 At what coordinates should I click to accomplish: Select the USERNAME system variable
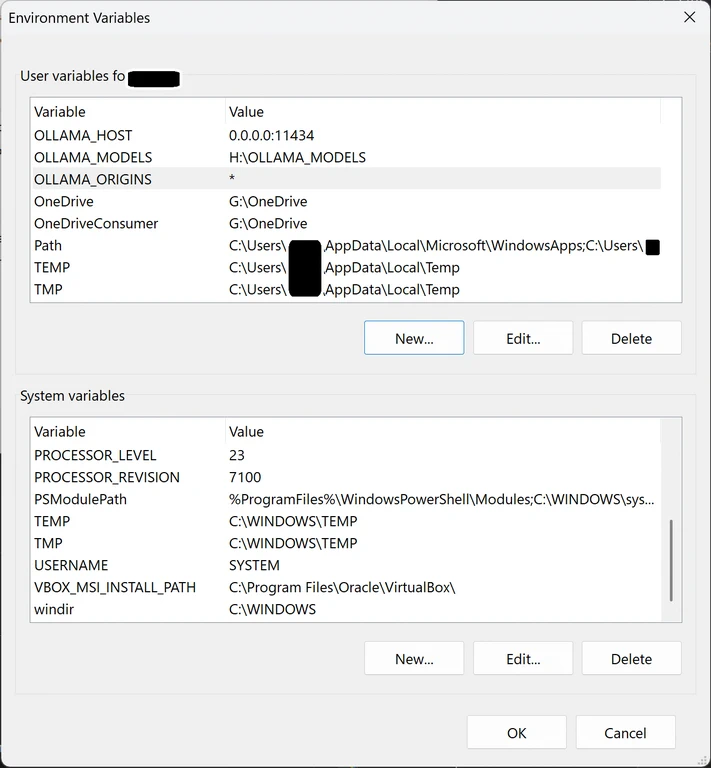coord(71,565)
